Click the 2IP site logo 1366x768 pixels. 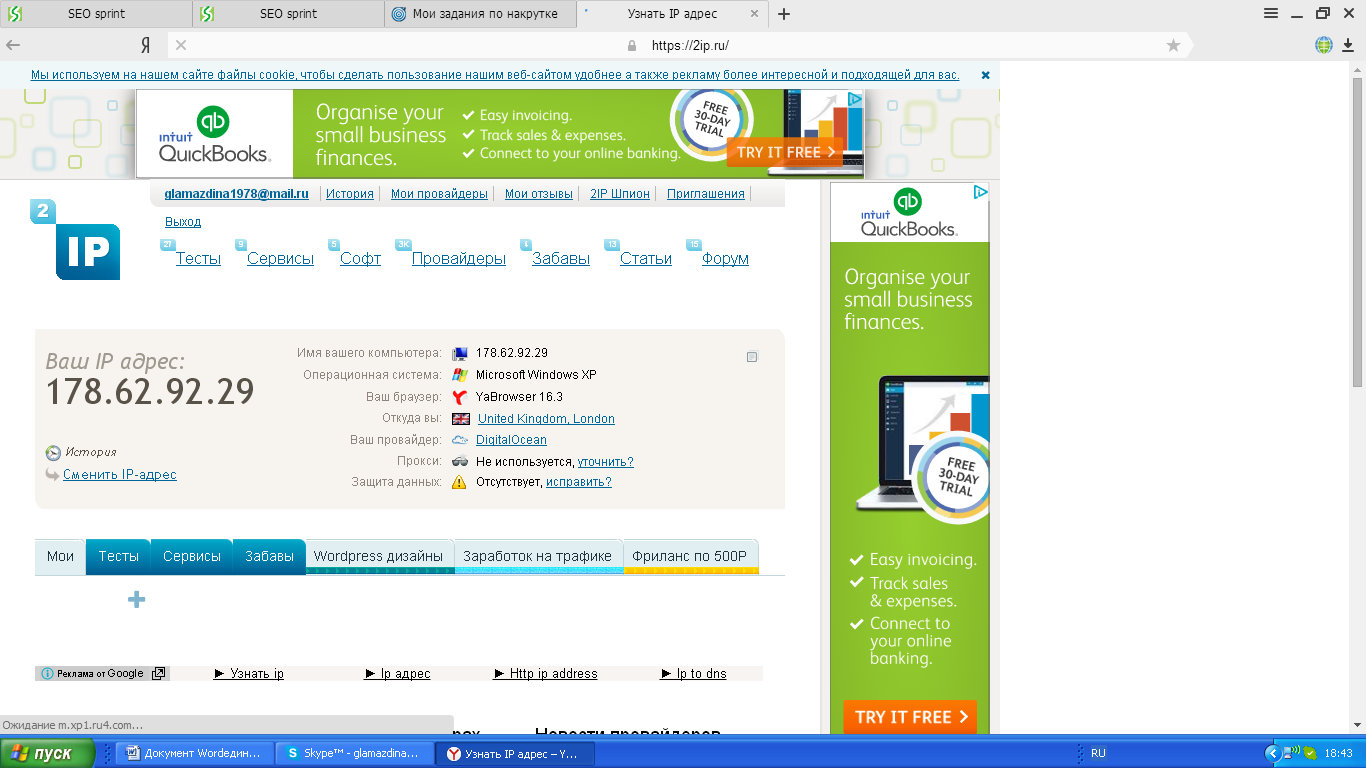tap(76, 240)
